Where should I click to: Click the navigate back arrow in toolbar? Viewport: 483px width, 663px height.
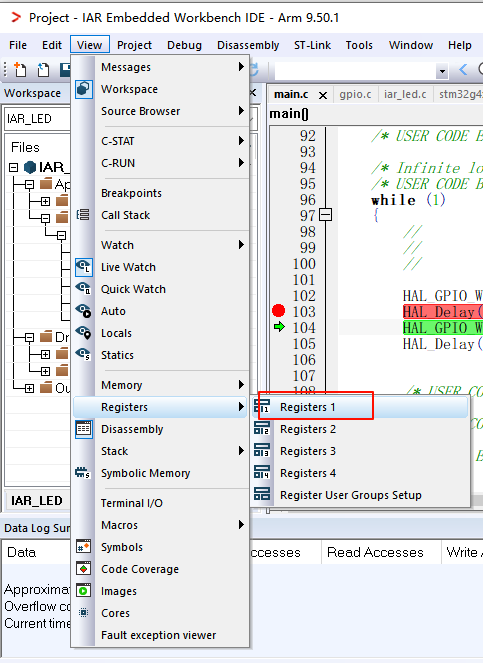click(x=463, y=69)
